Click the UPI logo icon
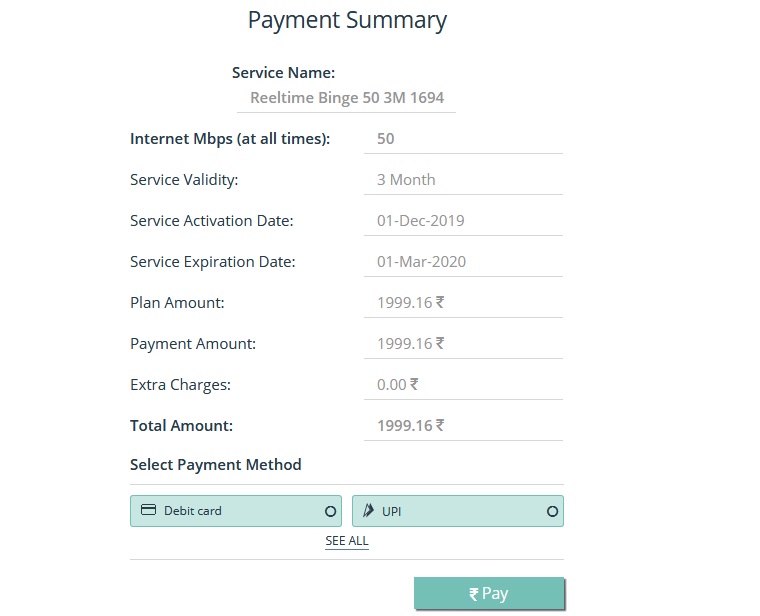760x616 pixels. (x=368, y=510)
